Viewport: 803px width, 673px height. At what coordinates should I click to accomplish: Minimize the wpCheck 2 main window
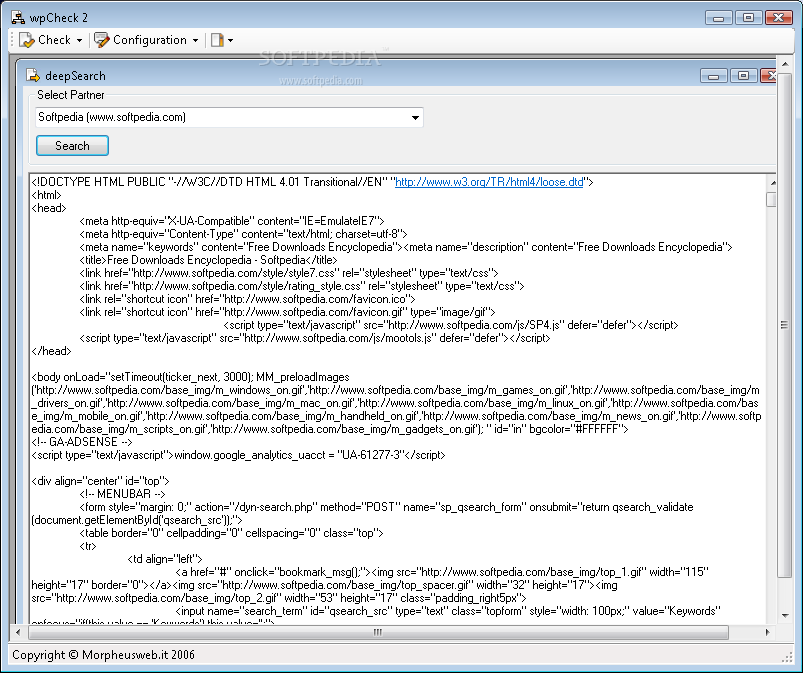pyautogui.click(x=718, y=18)
